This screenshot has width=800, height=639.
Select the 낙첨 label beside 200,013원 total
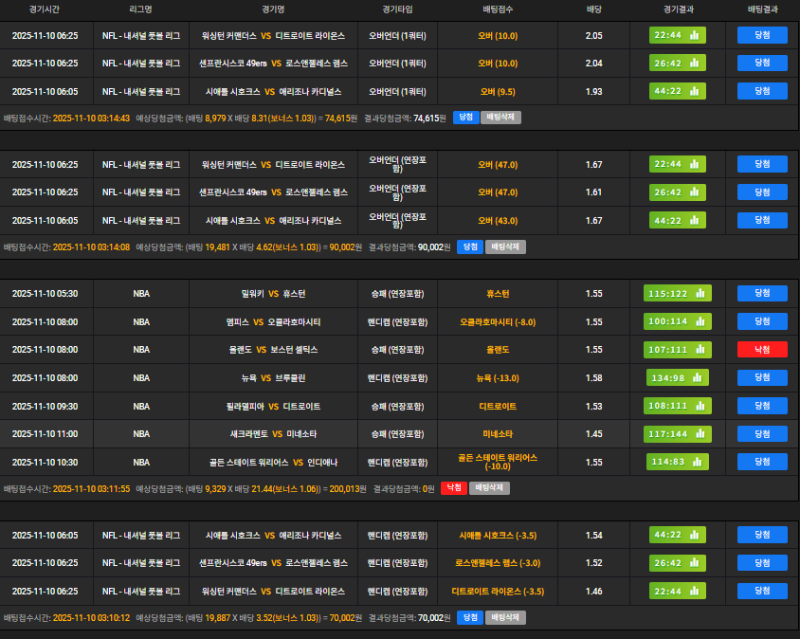tap(454, 488)
